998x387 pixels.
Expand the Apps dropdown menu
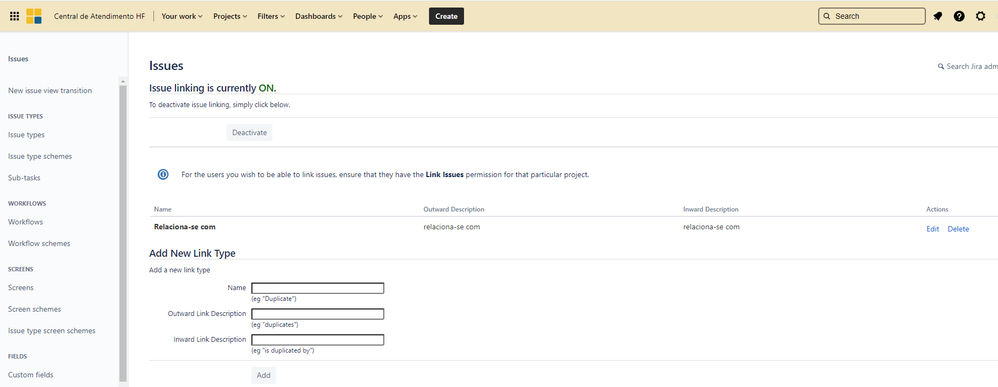pos(405,17)
